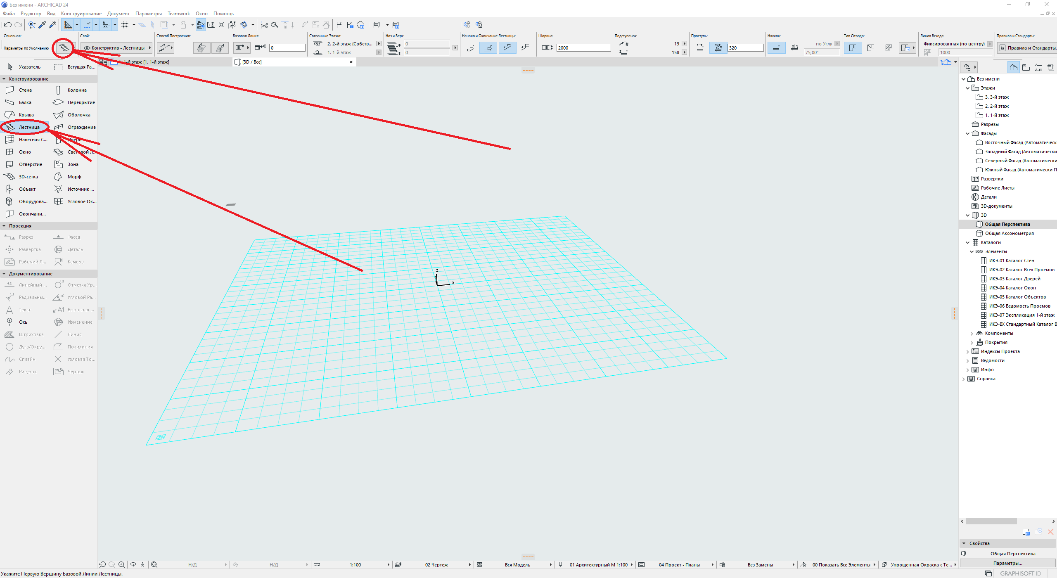Viewport: 1057px width, 578px height.
Task: Click the stair width input field showing 2000
Action: click(582, 48)
